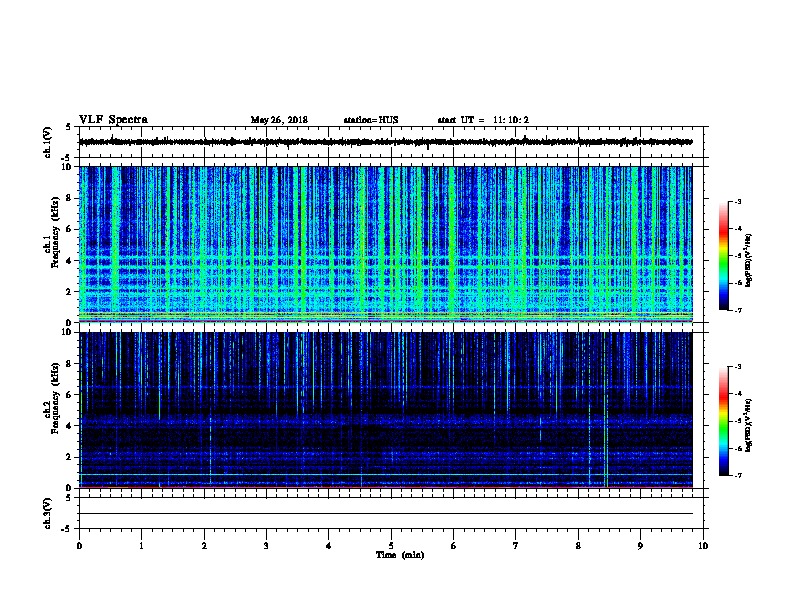
Task: Click the "-3" label on the upper color bar
Action: coord(737,201)
